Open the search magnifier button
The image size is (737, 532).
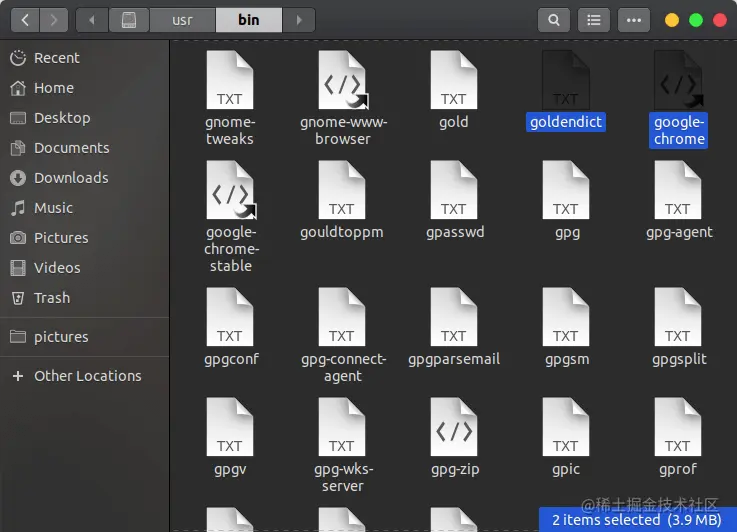click(x=554, y=20)
